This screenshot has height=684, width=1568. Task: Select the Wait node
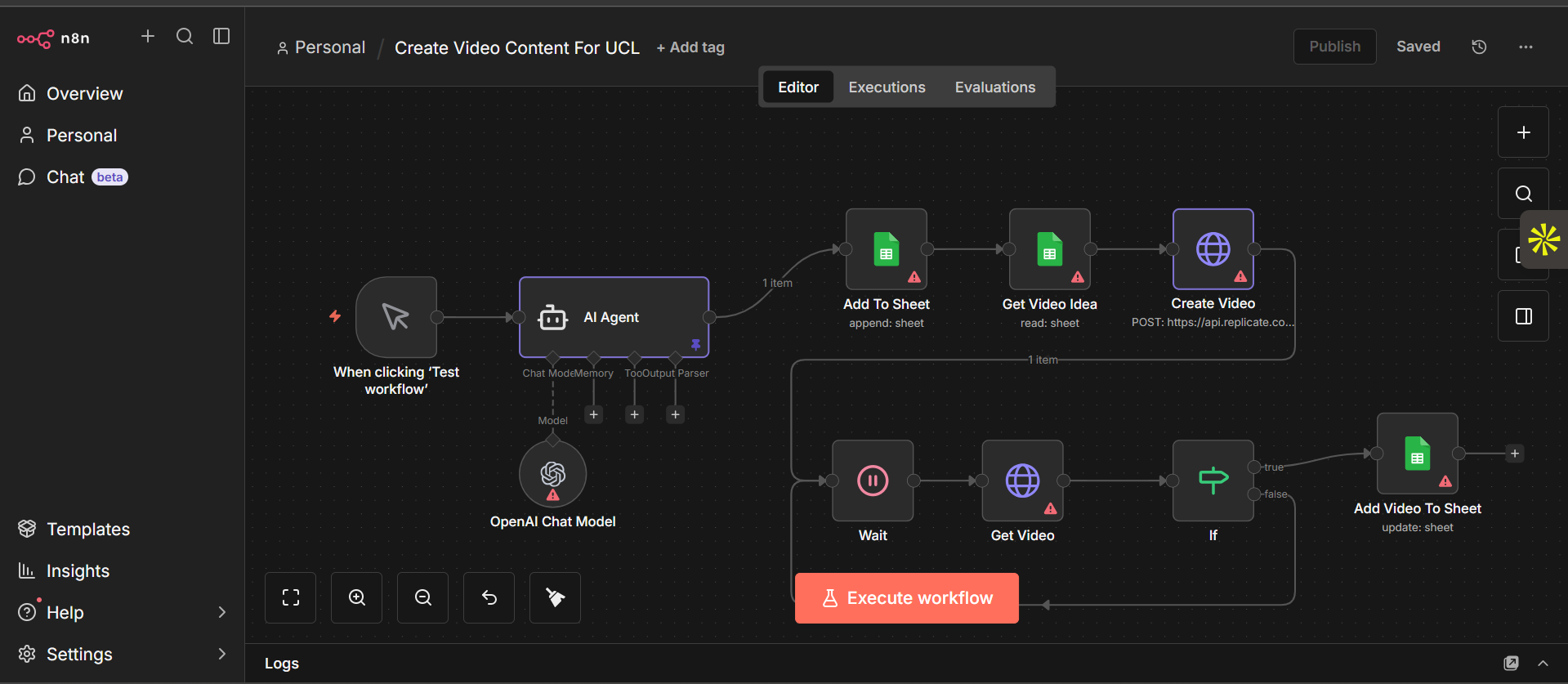point(872,481)
